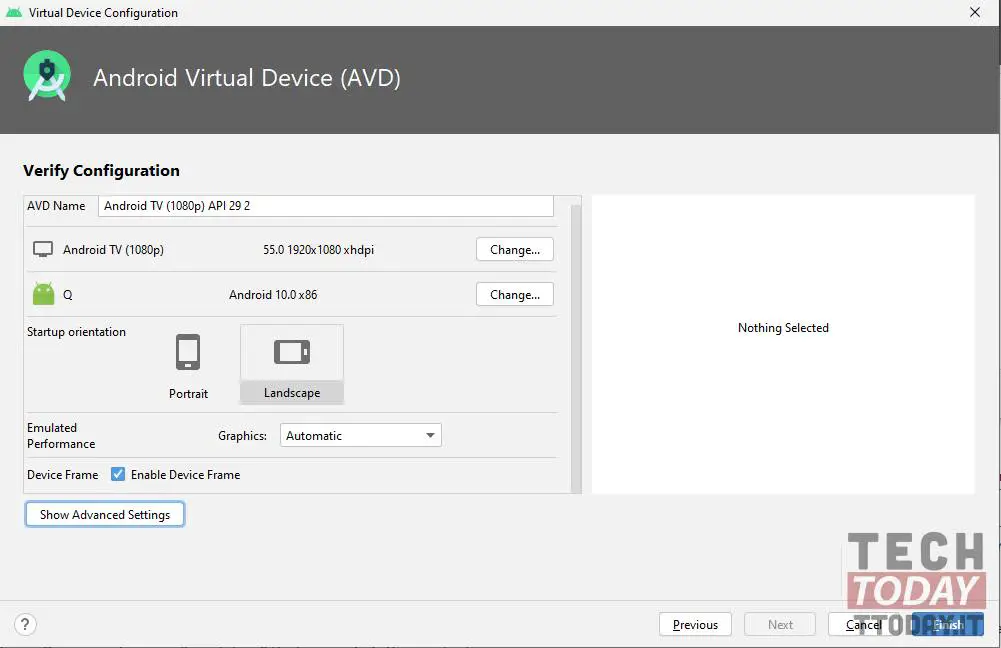
Task: Toggle the Enable Device Frame checkbox
Action: pos(117,474)
